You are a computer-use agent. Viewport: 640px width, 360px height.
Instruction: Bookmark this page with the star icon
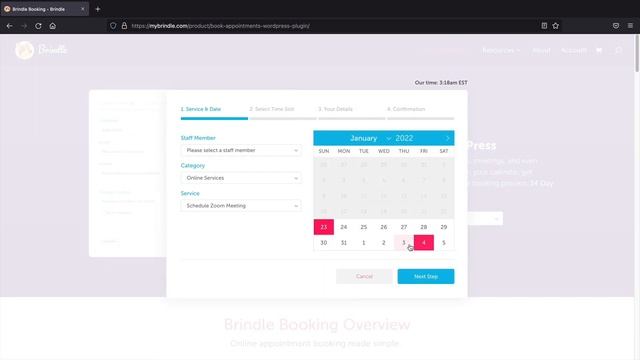[x=556, y=26]
